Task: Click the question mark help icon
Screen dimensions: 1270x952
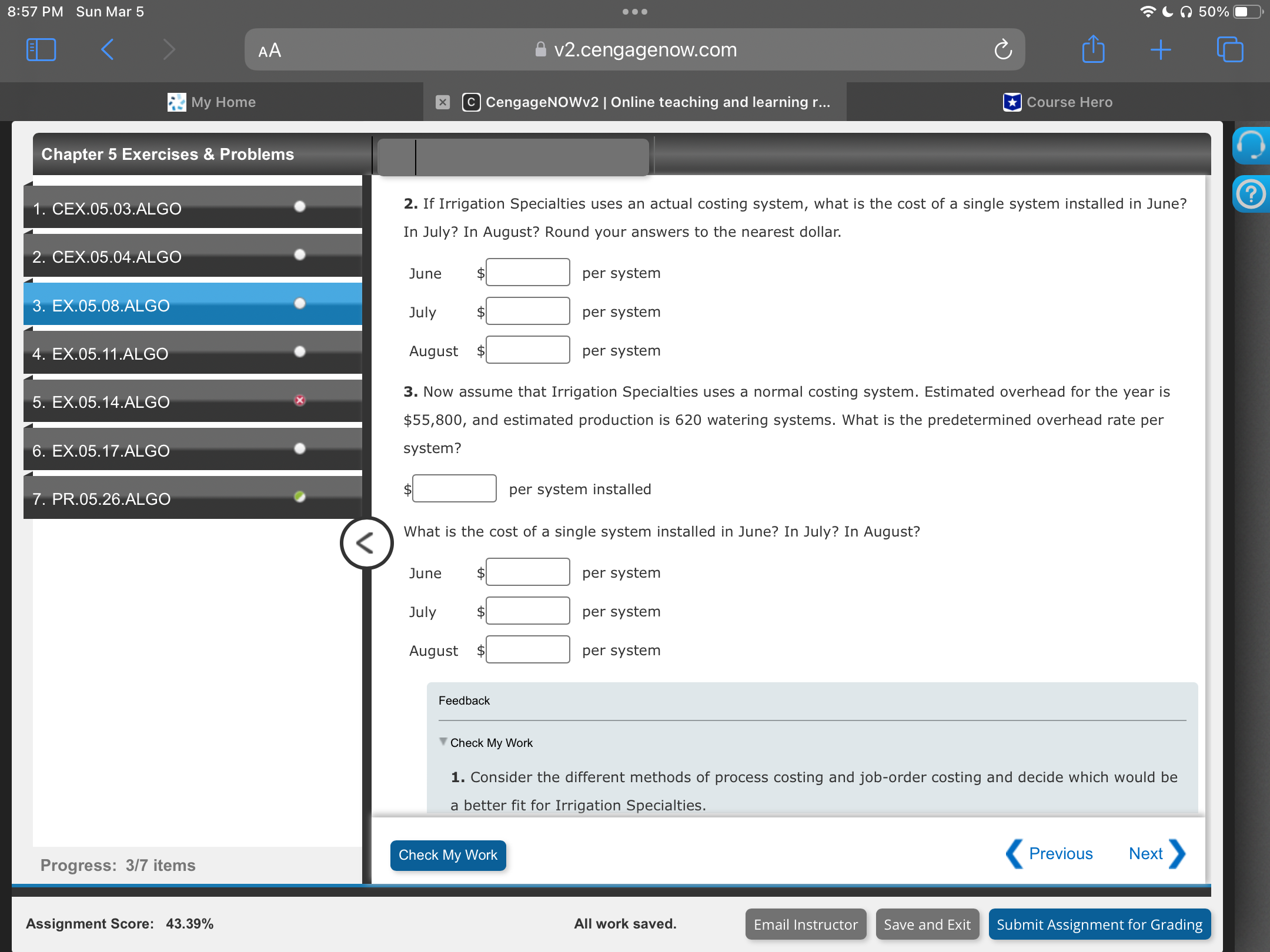Action: coord(1250,194)
